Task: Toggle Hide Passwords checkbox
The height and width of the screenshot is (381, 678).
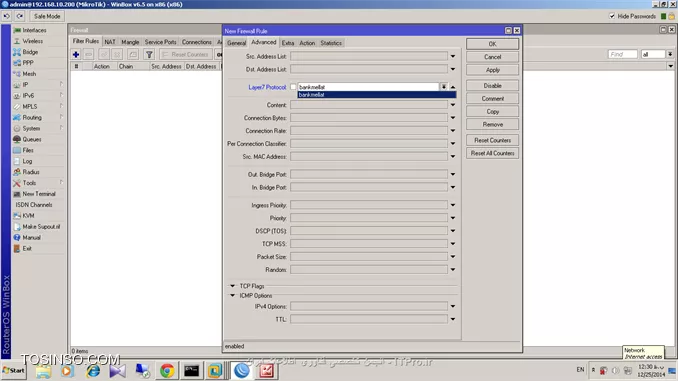Action: coord(612,16)
